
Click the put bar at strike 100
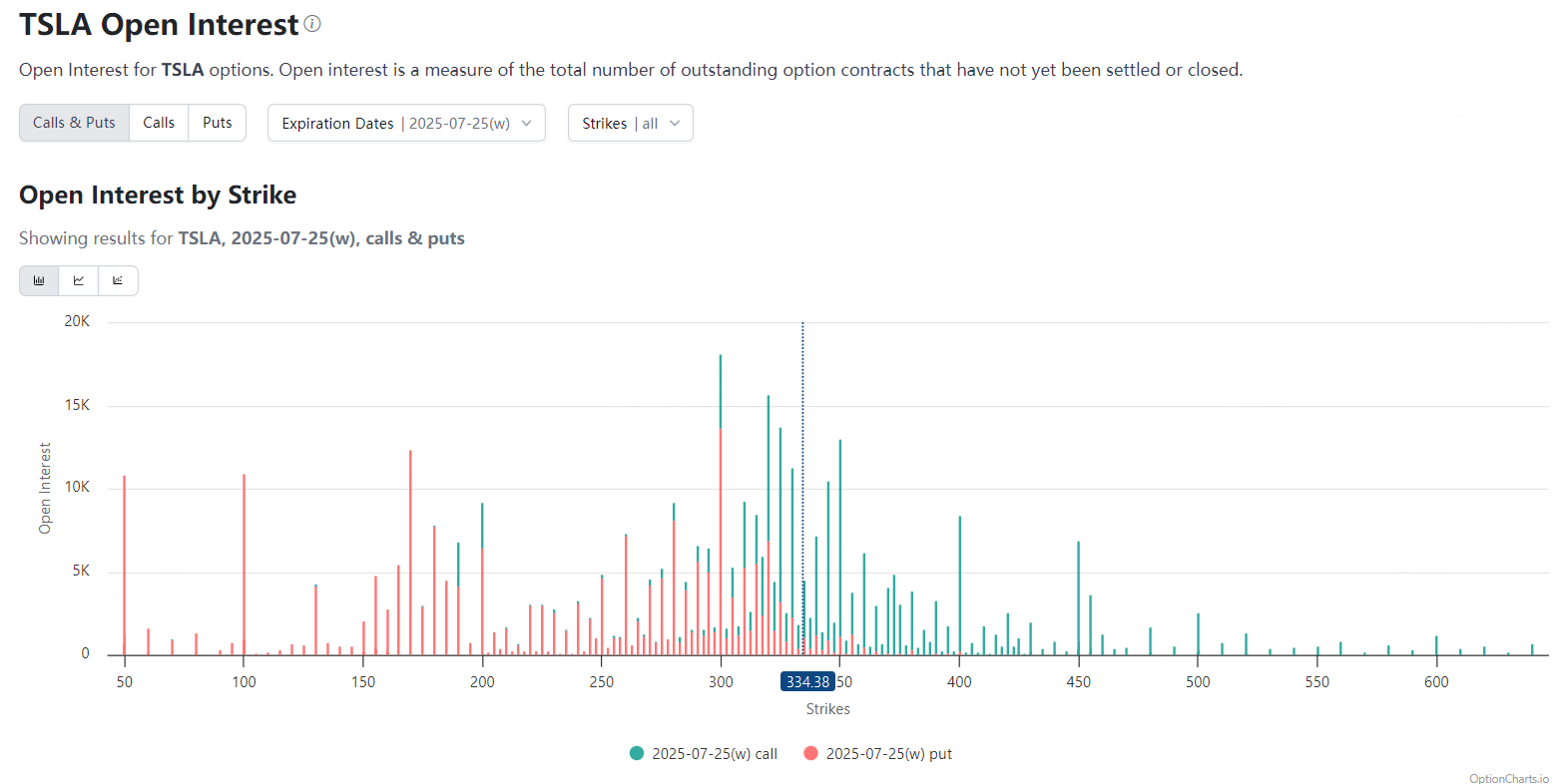[244, 565]
